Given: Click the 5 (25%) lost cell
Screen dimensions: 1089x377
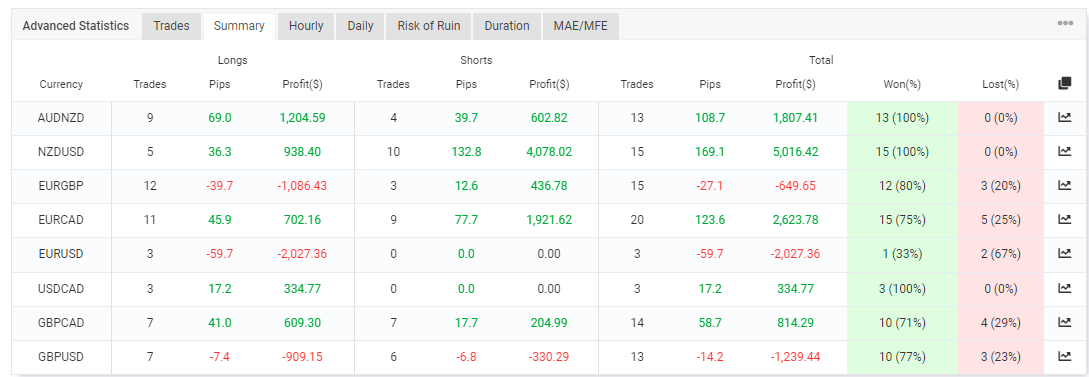Looking at the screenshot, I should (1001, 220).
